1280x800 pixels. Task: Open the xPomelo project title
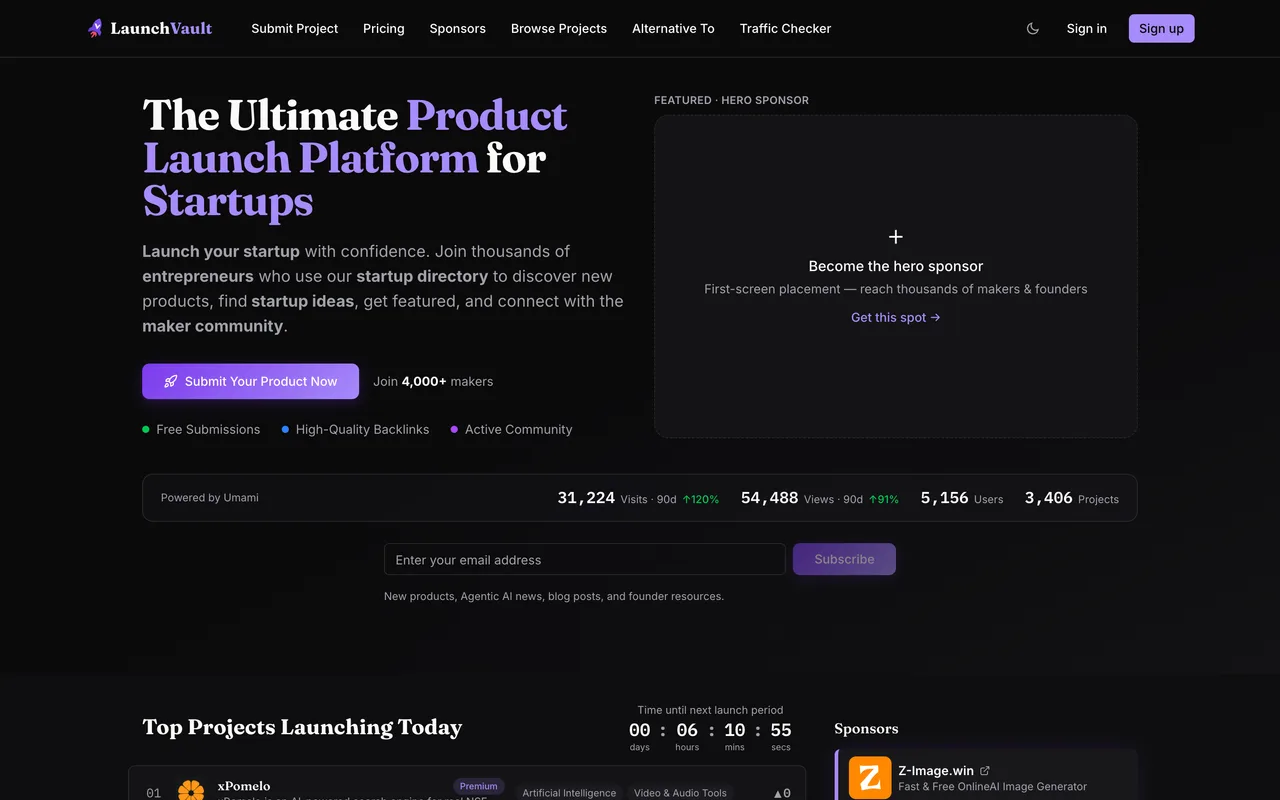coord(244,786)
